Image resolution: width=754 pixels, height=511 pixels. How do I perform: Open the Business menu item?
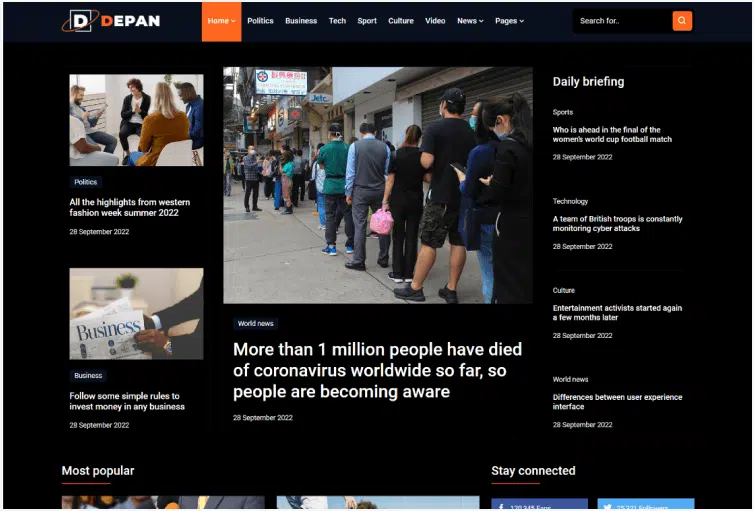pos(301,21)
